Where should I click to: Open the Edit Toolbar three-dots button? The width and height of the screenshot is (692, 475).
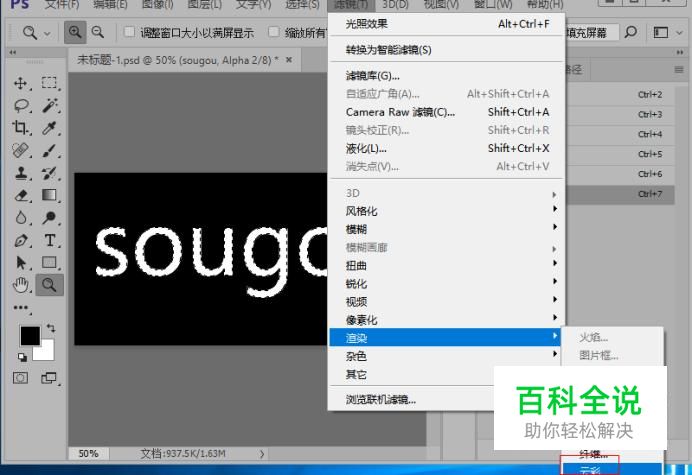(20, 308)
